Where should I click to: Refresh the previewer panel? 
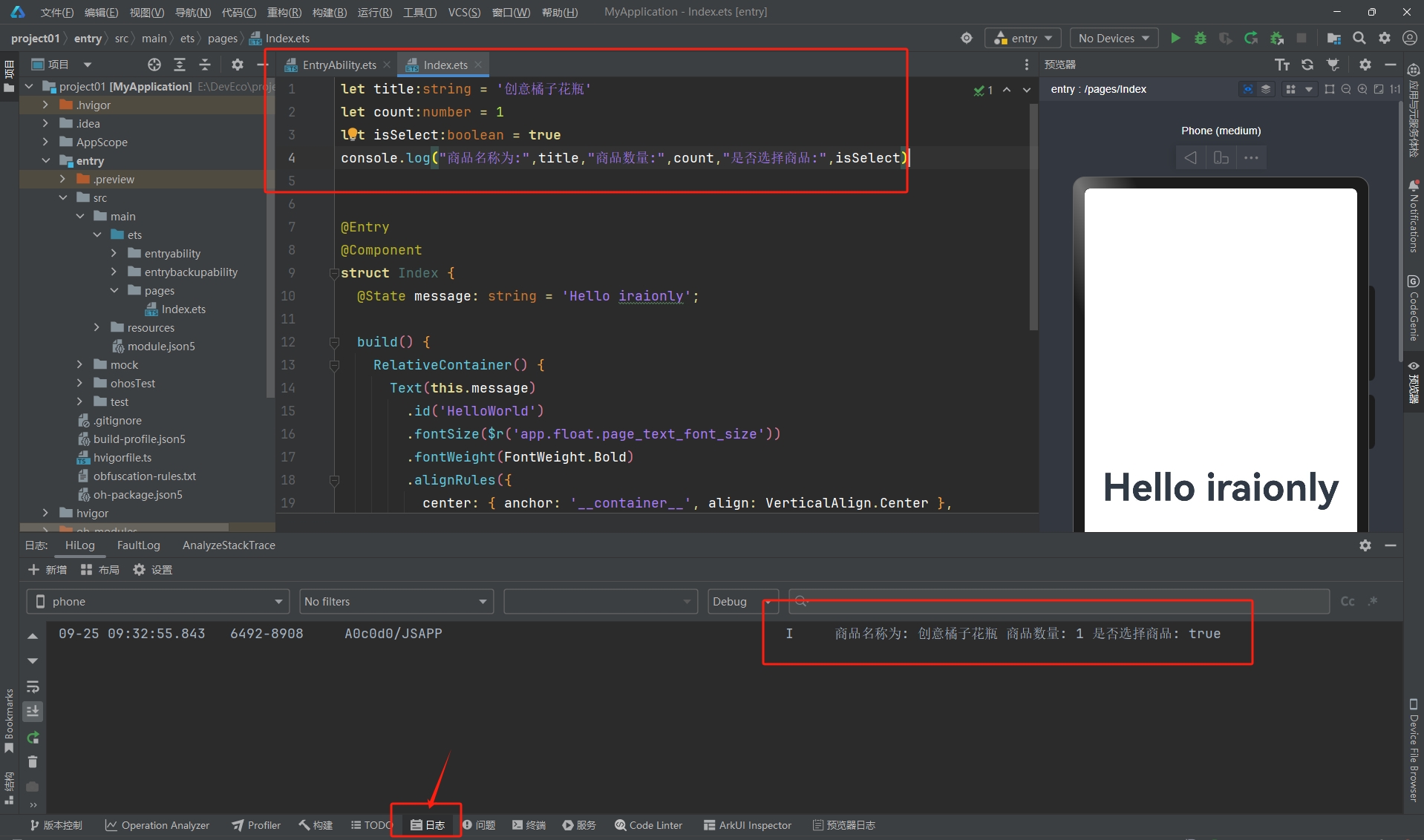[x=1307, y=65]
